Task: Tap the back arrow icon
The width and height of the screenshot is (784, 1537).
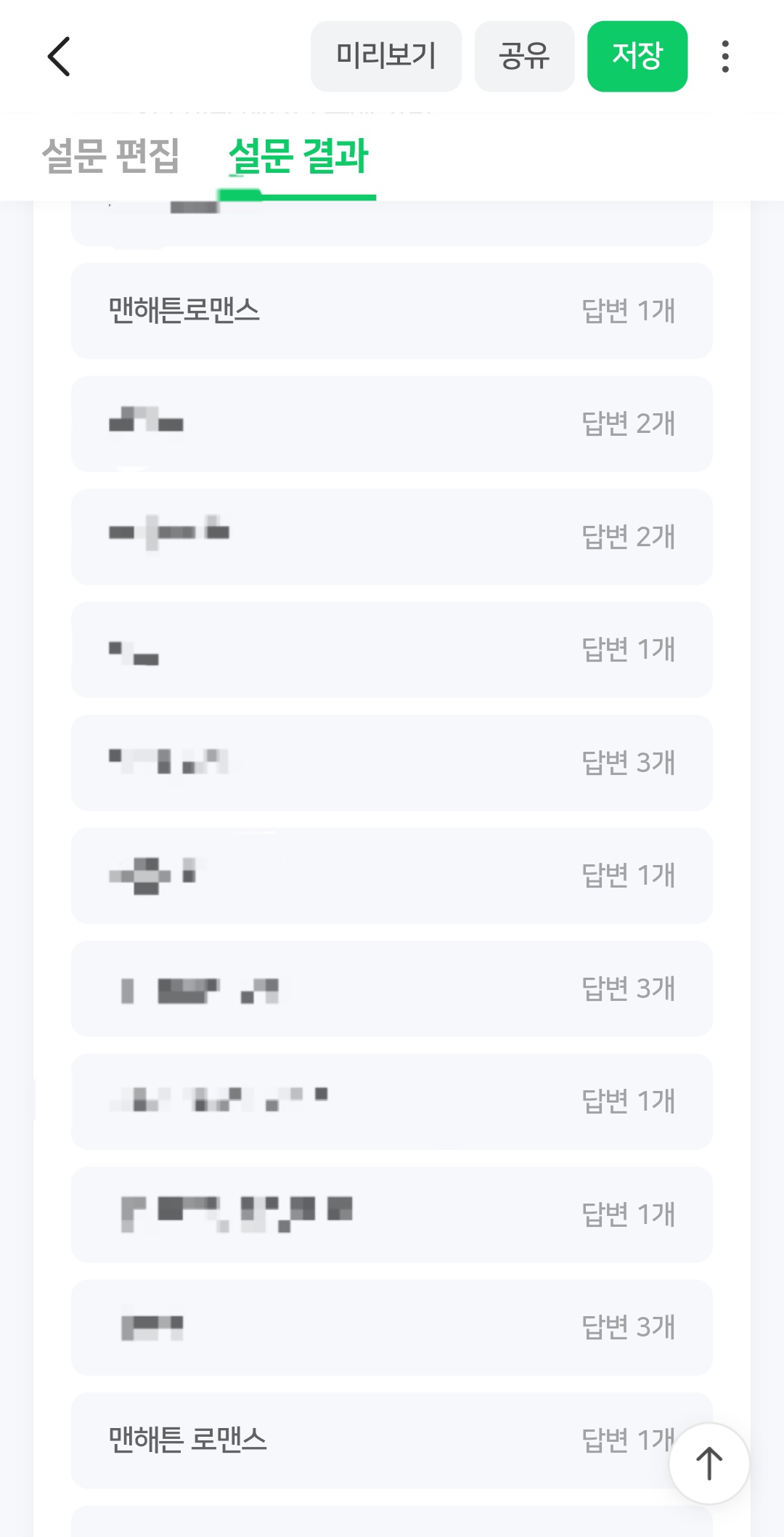Action: pos(59,57)
